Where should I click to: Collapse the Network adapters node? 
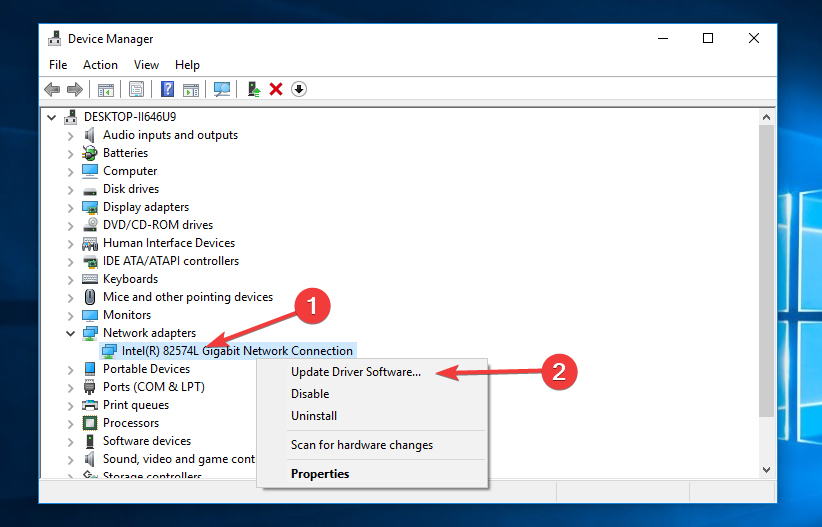coord(70,333)
